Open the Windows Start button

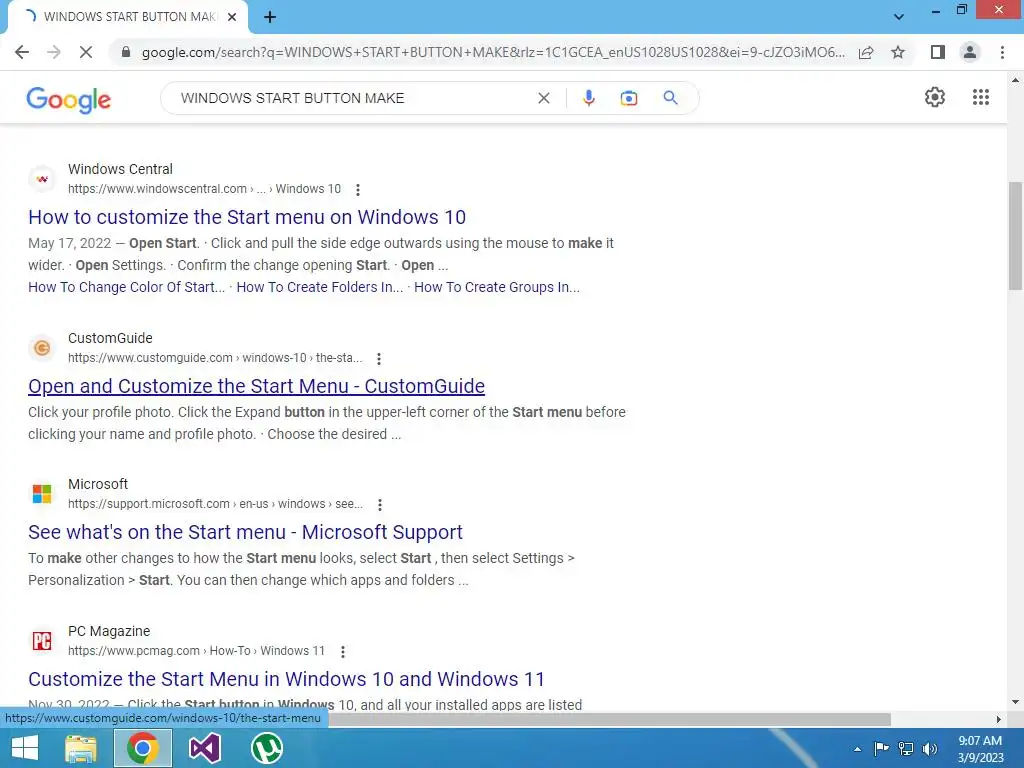[x=25, y=748]
